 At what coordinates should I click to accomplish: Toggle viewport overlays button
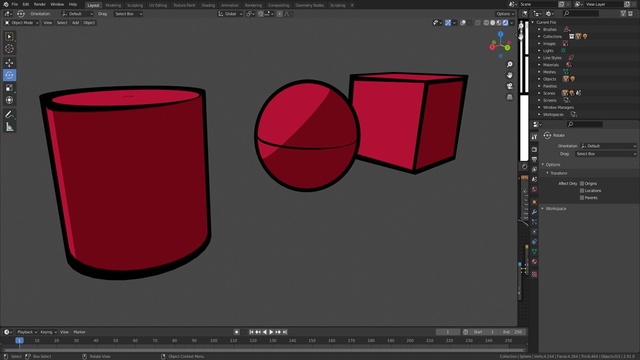pos(463,23)
